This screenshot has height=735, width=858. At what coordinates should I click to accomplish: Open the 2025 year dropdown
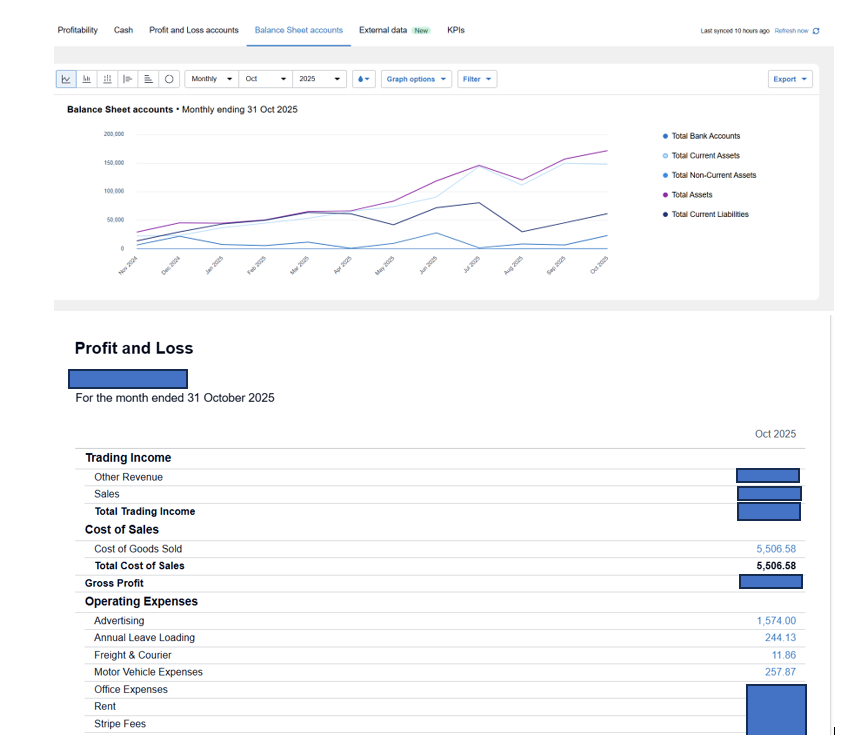[x=320, y=79]
